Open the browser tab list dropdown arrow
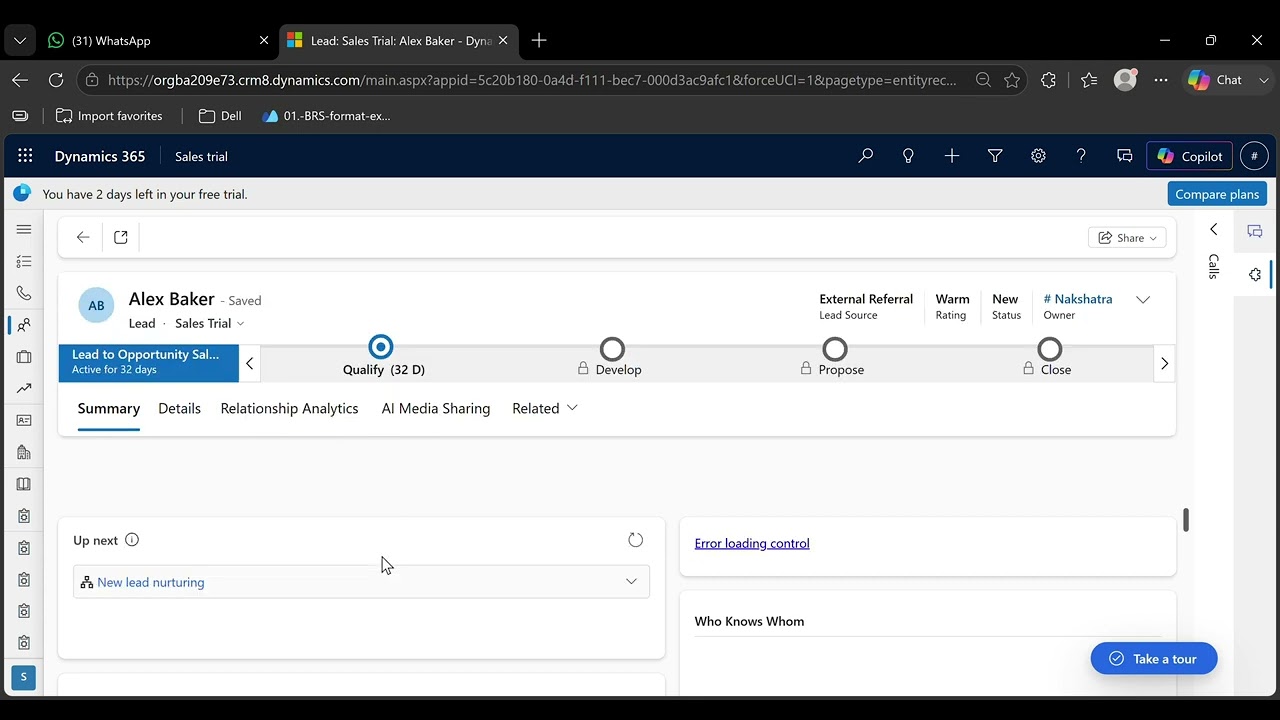This screenshot has height=720, width=1280. pyautogui.click(x=19, y=40)
